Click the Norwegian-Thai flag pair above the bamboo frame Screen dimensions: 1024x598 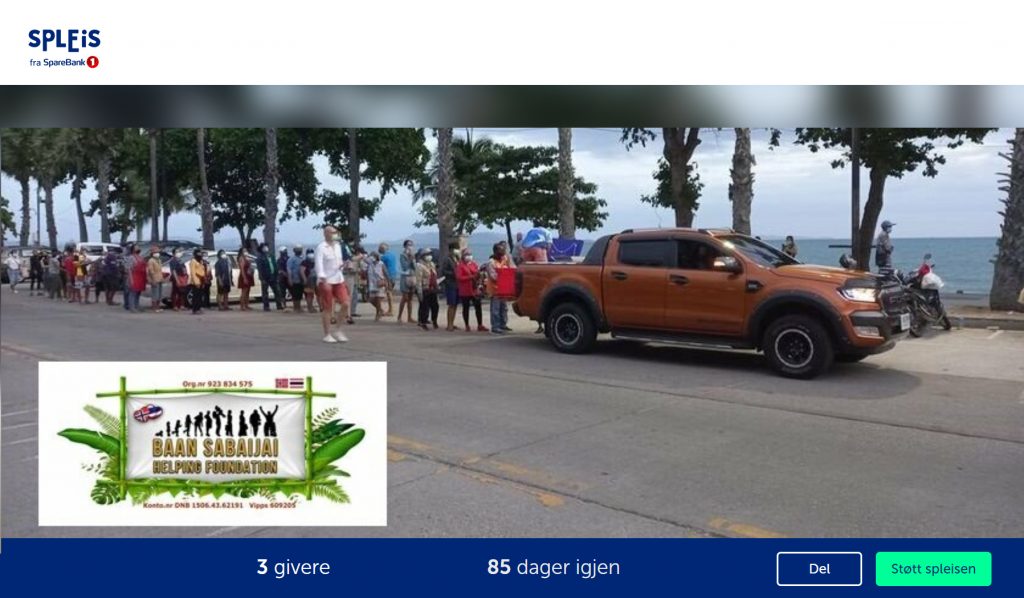click(289, 383)
